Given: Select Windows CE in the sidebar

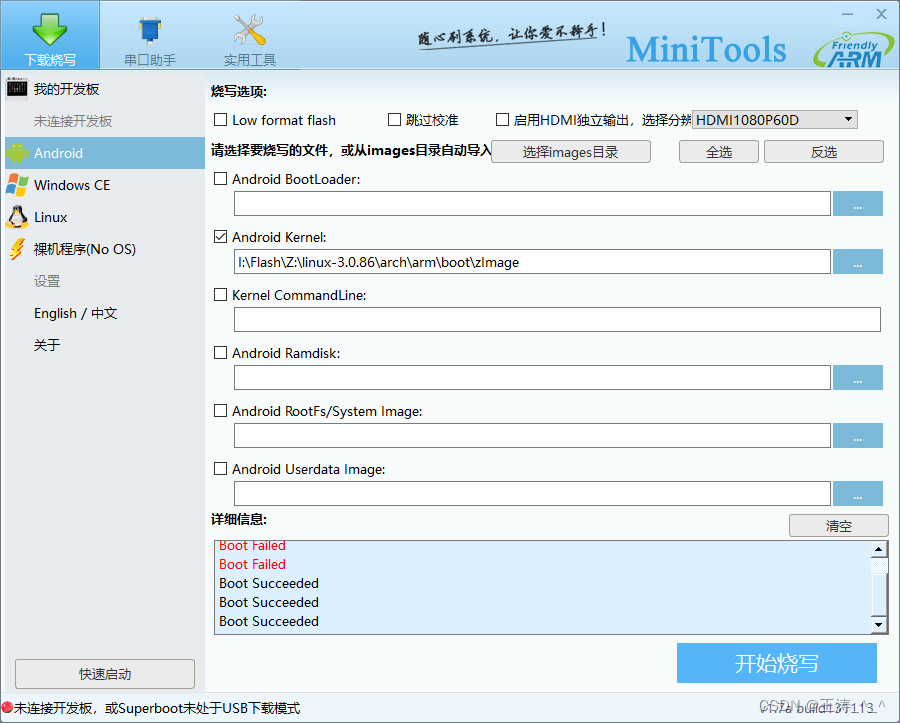Looking at the screenshot, I should pos(105,185).
